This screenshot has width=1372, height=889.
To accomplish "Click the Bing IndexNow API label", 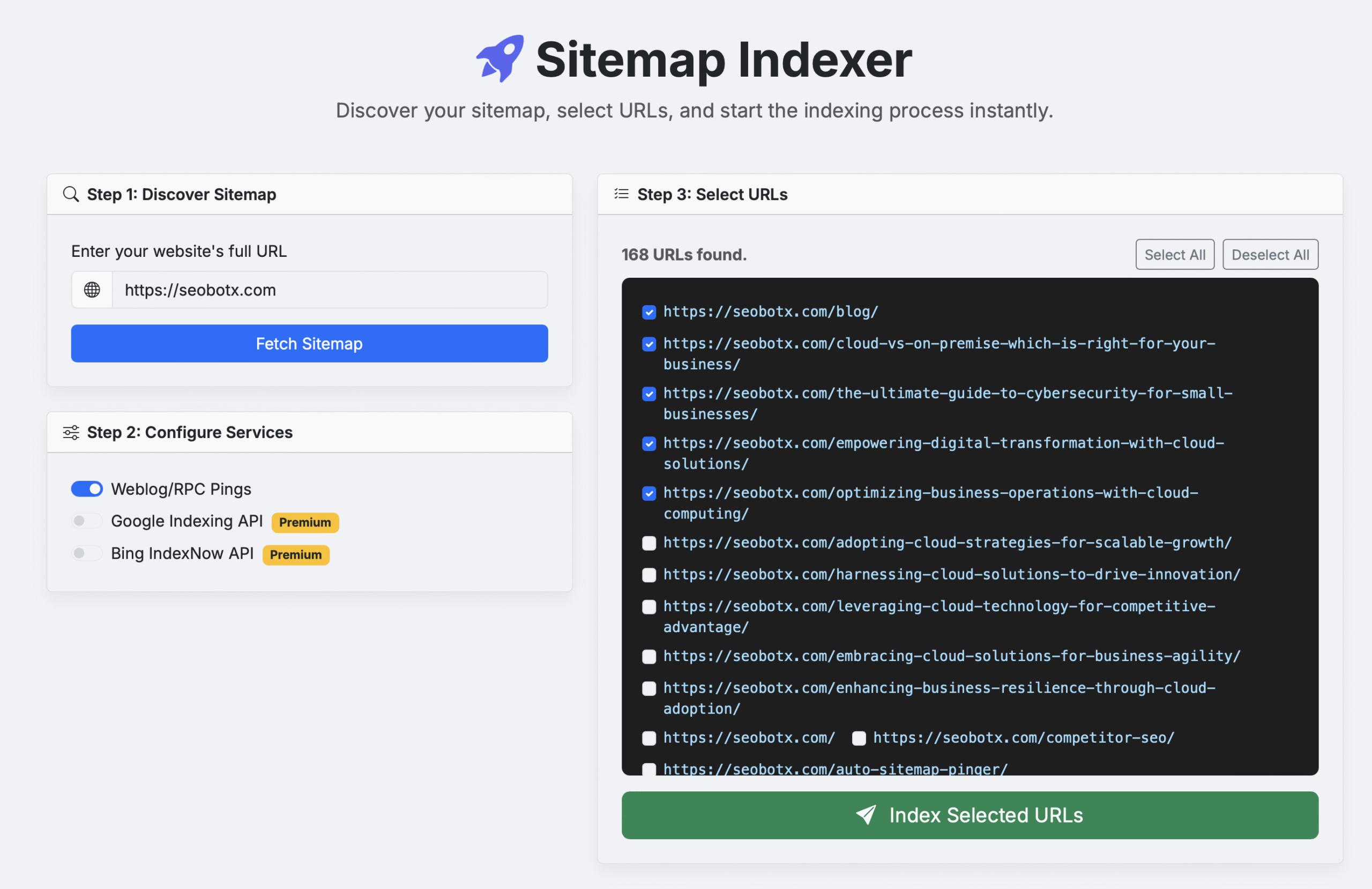I will [182, 553].
